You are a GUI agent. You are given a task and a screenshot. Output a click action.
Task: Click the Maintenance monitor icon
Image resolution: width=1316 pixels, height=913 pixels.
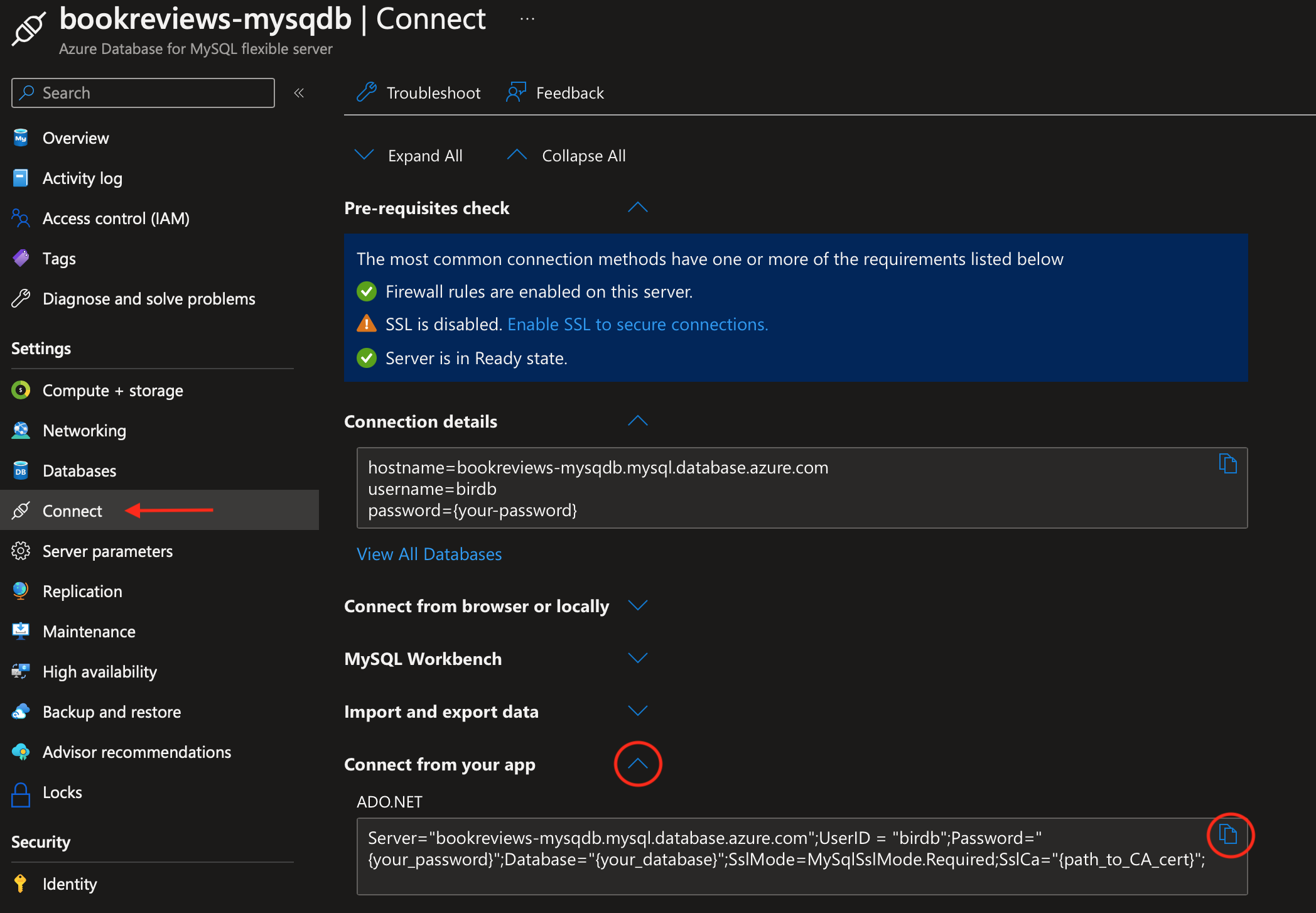[21, 631]
